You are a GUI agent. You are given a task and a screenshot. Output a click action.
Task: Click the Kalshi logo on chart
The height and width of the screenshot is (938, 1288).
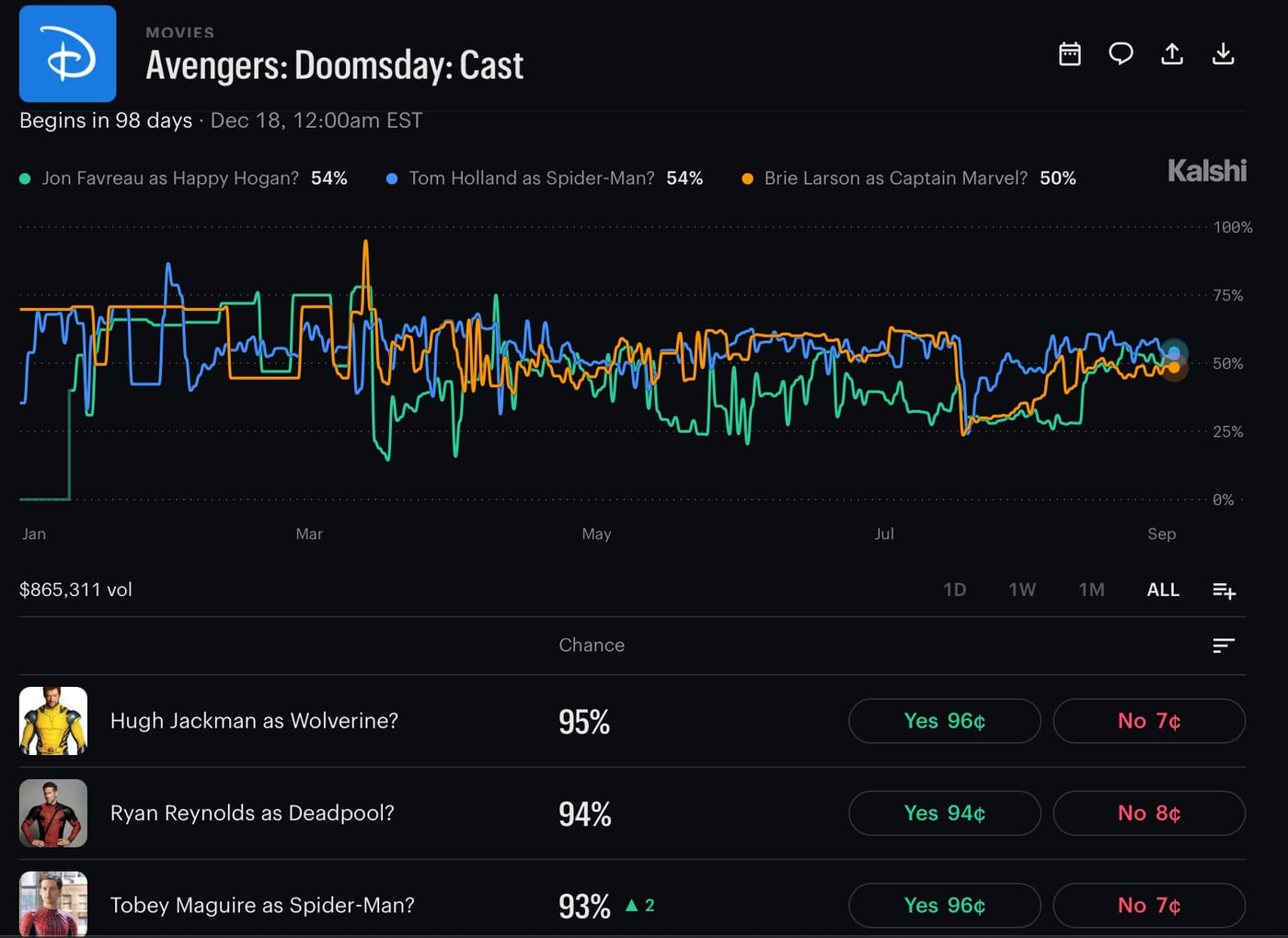pyautogui.click(x=1207, y=170)
